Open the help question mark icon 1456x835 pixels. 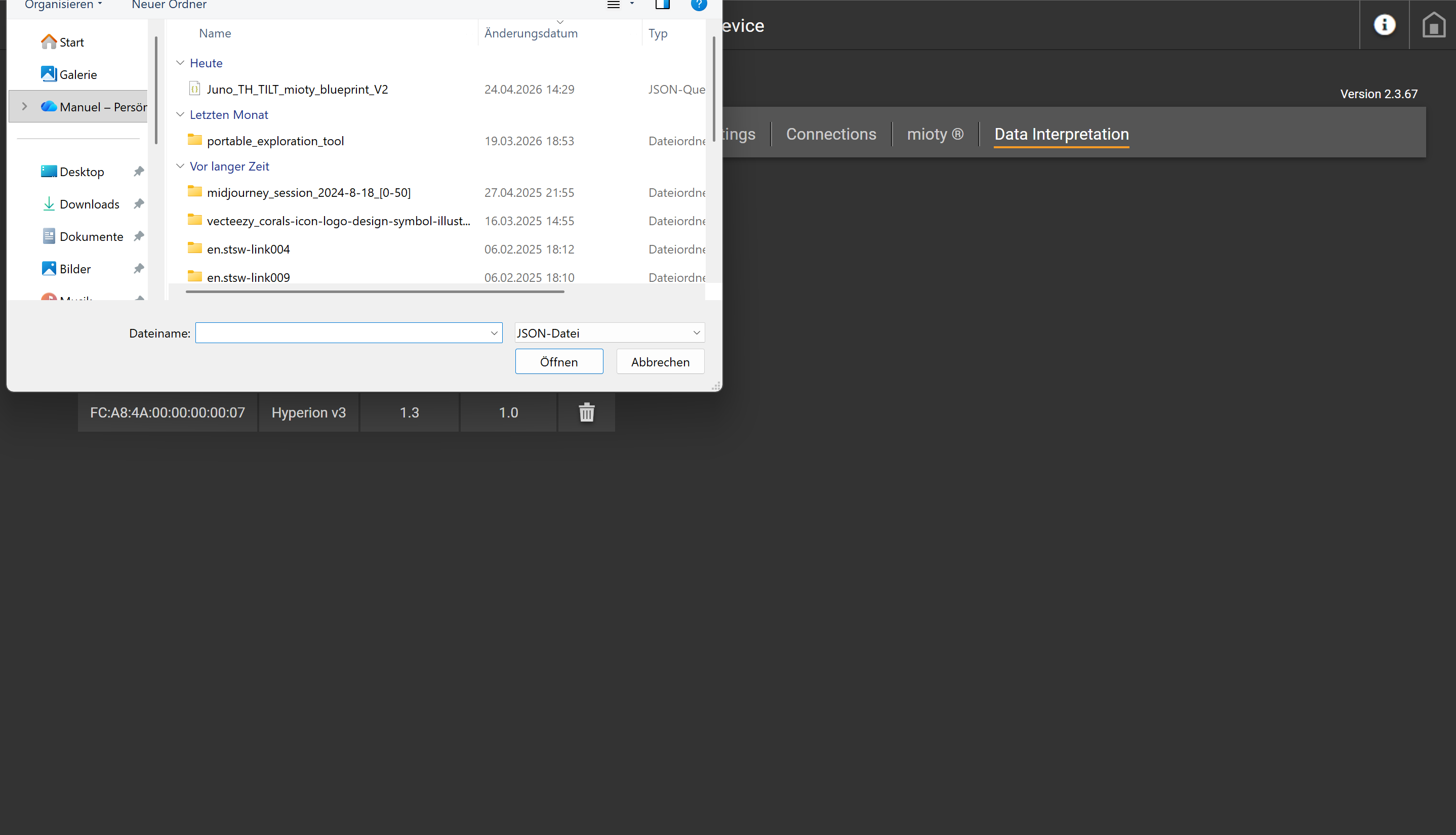pyautogui.click(x=699, y=5)
